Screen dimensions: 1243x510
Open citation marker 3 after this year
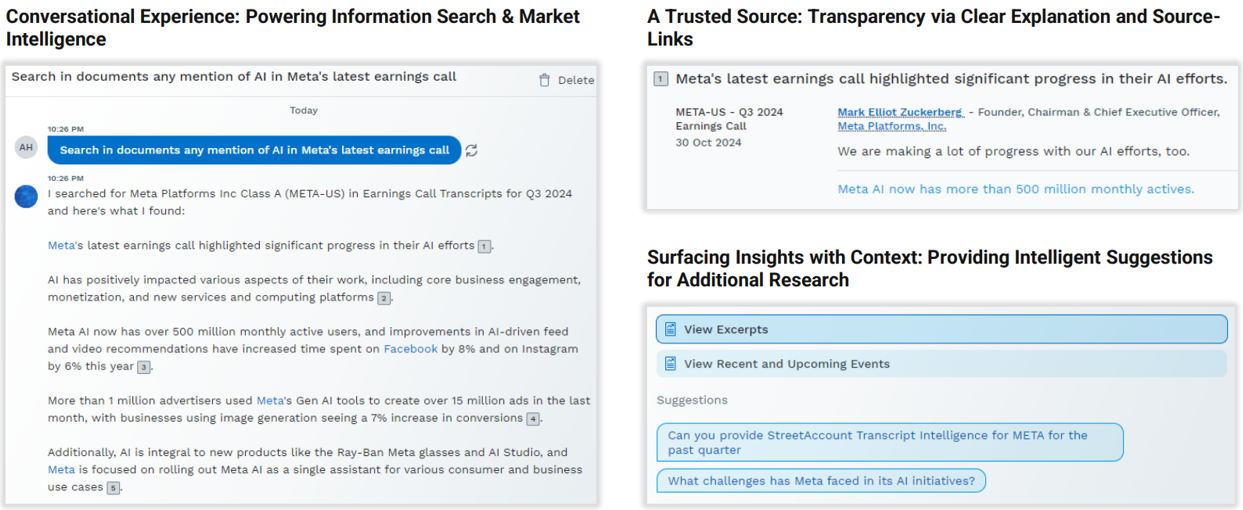click(x=144, y=367)
